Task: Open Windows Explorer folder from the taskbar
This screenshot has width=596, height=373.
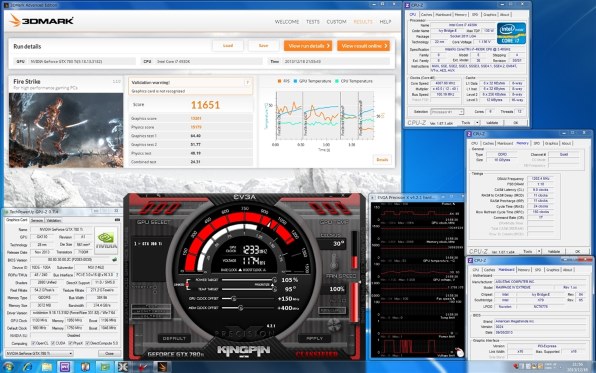Action: 46,367
